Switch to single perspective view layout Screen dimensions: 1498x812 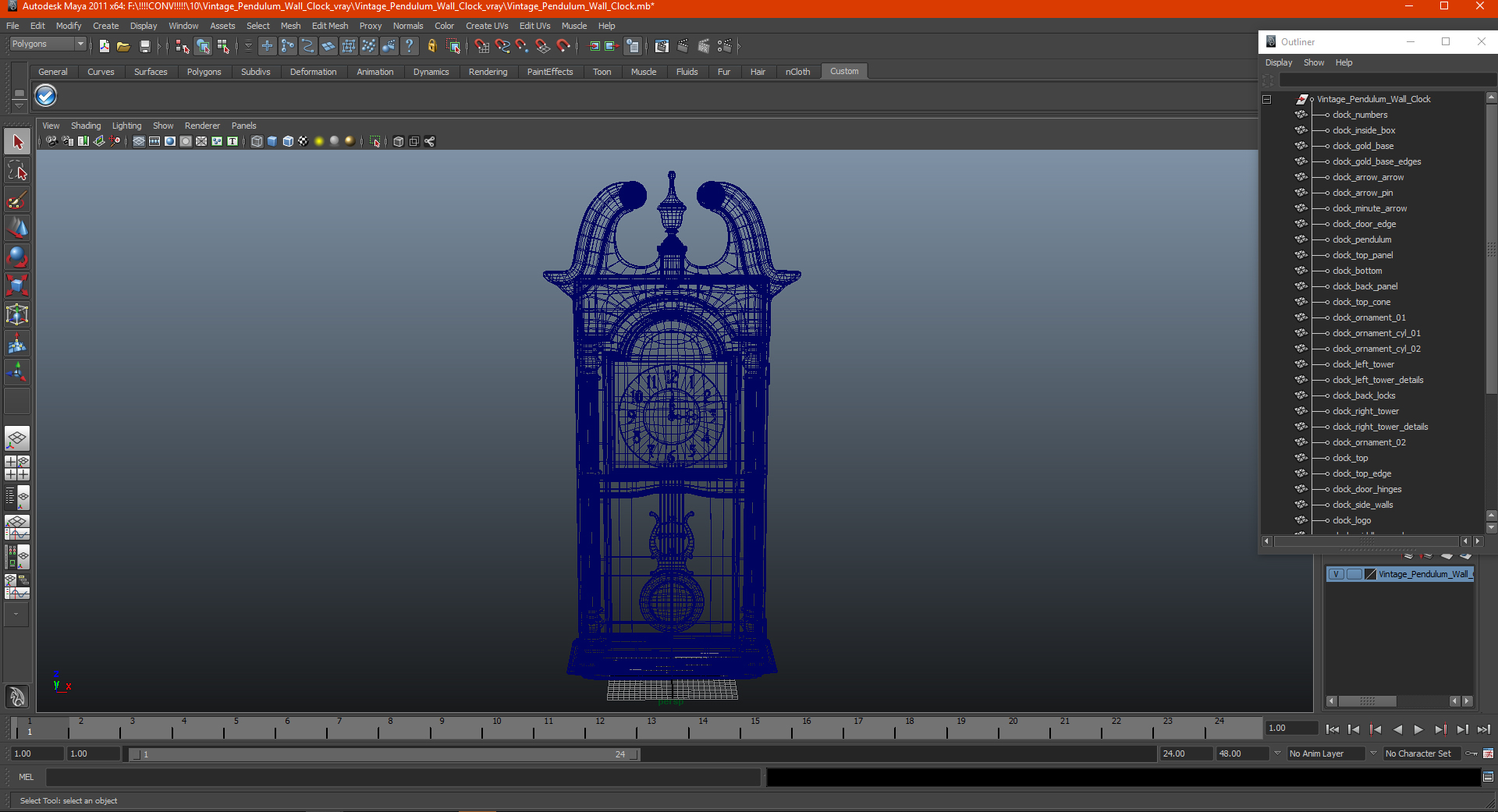17,439
